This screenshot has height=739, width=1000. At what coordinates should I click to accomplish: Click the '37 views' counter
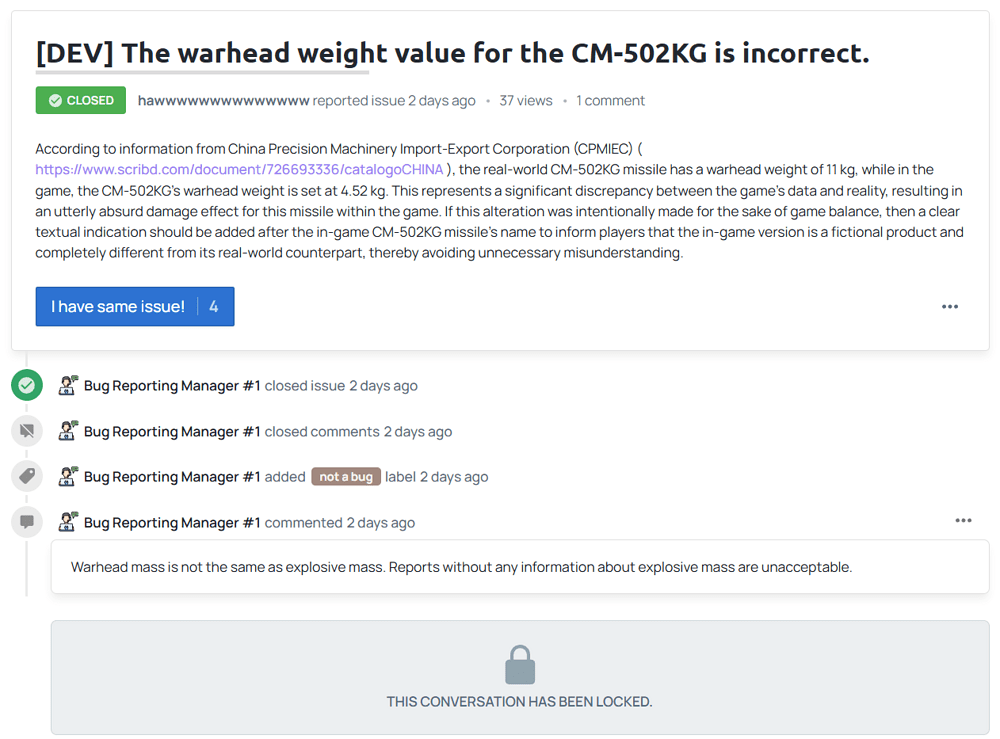pos(526,101)
